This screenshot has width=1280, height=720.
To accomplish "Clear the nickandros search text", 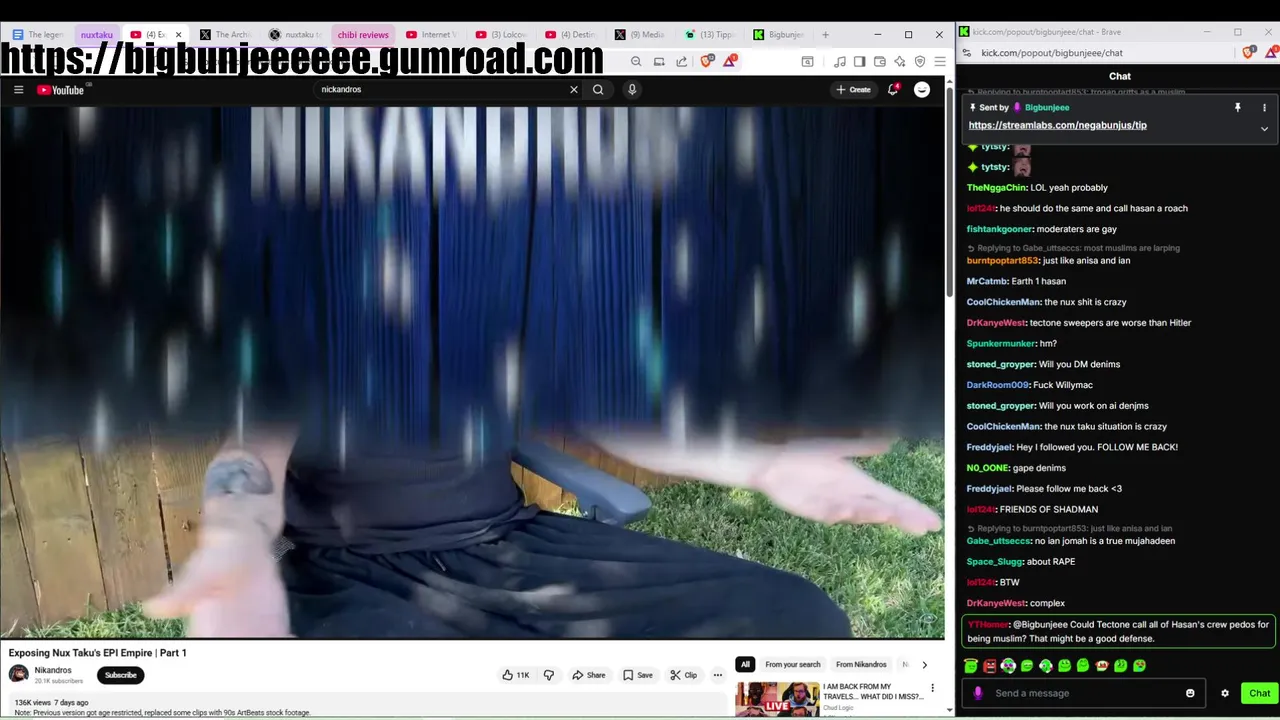I will (x=574, y=90).
